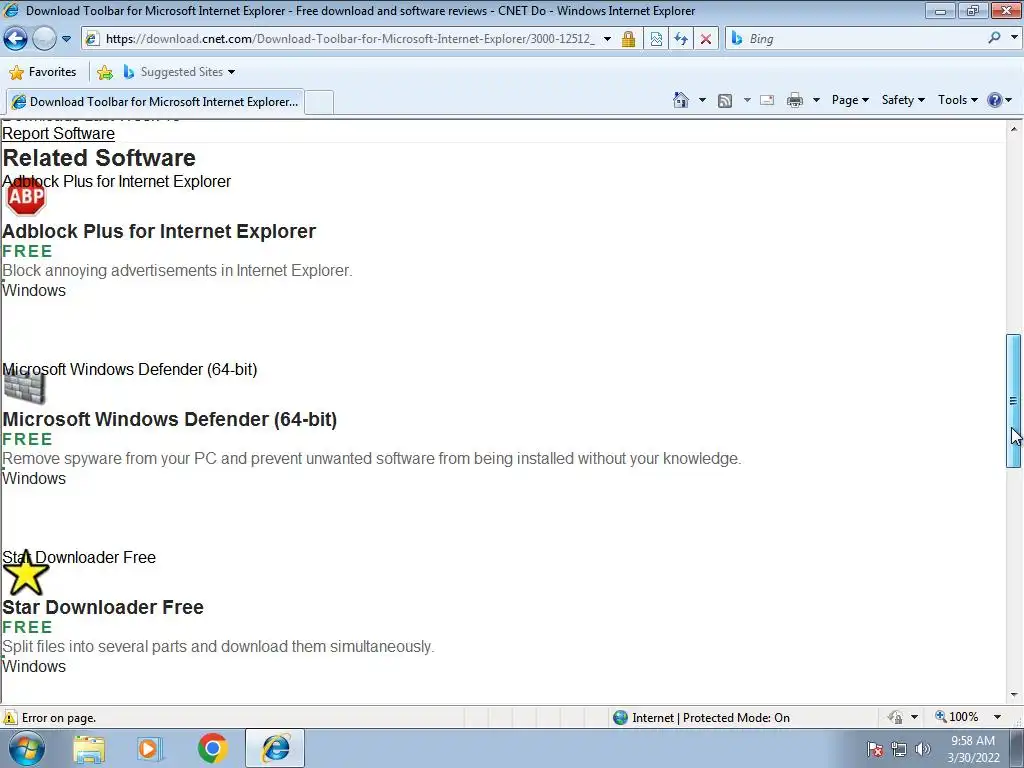
Task: Click the network tray icon
Action: pos(899,750)
